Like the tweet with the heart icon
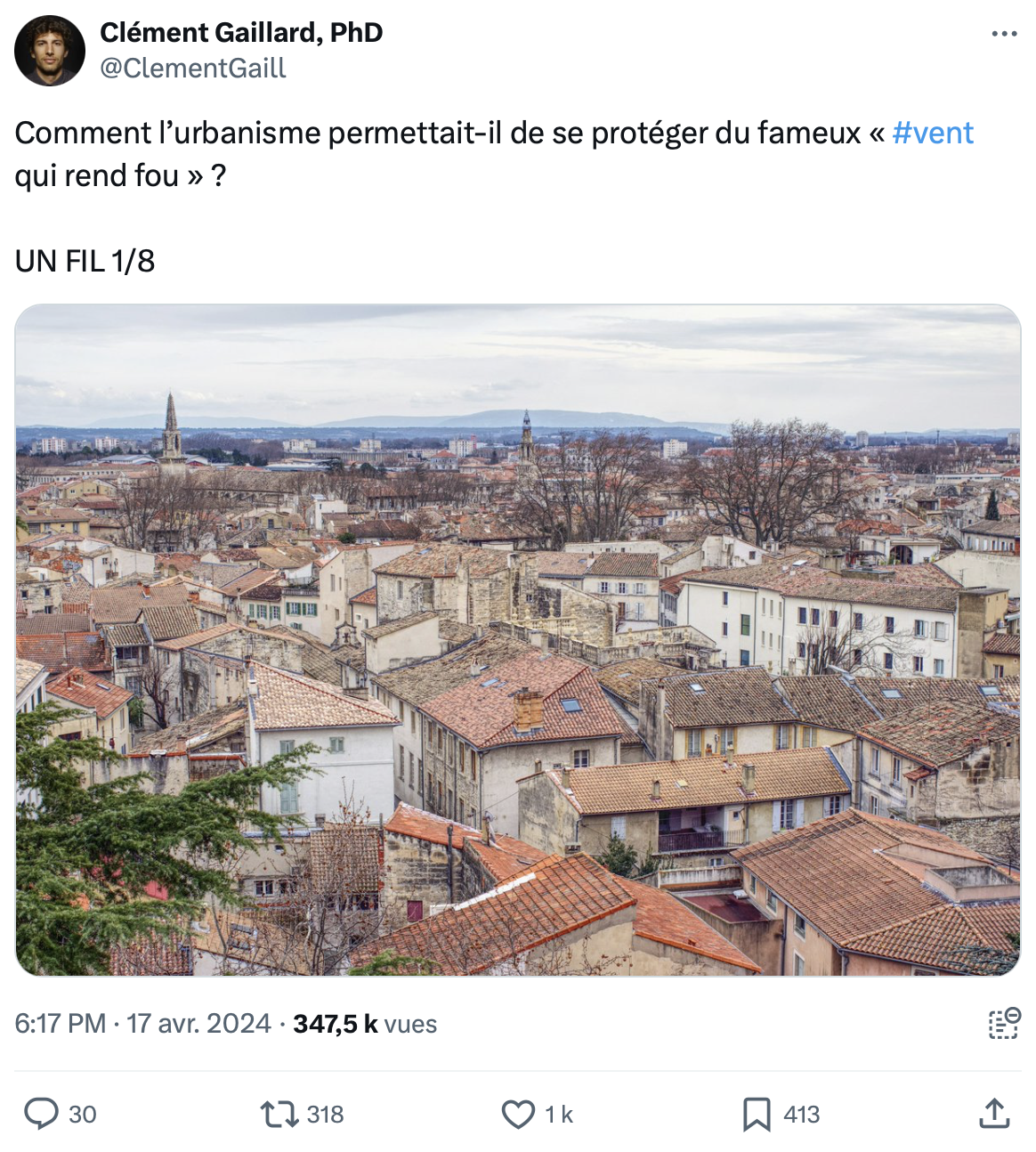 point(518,1114)
